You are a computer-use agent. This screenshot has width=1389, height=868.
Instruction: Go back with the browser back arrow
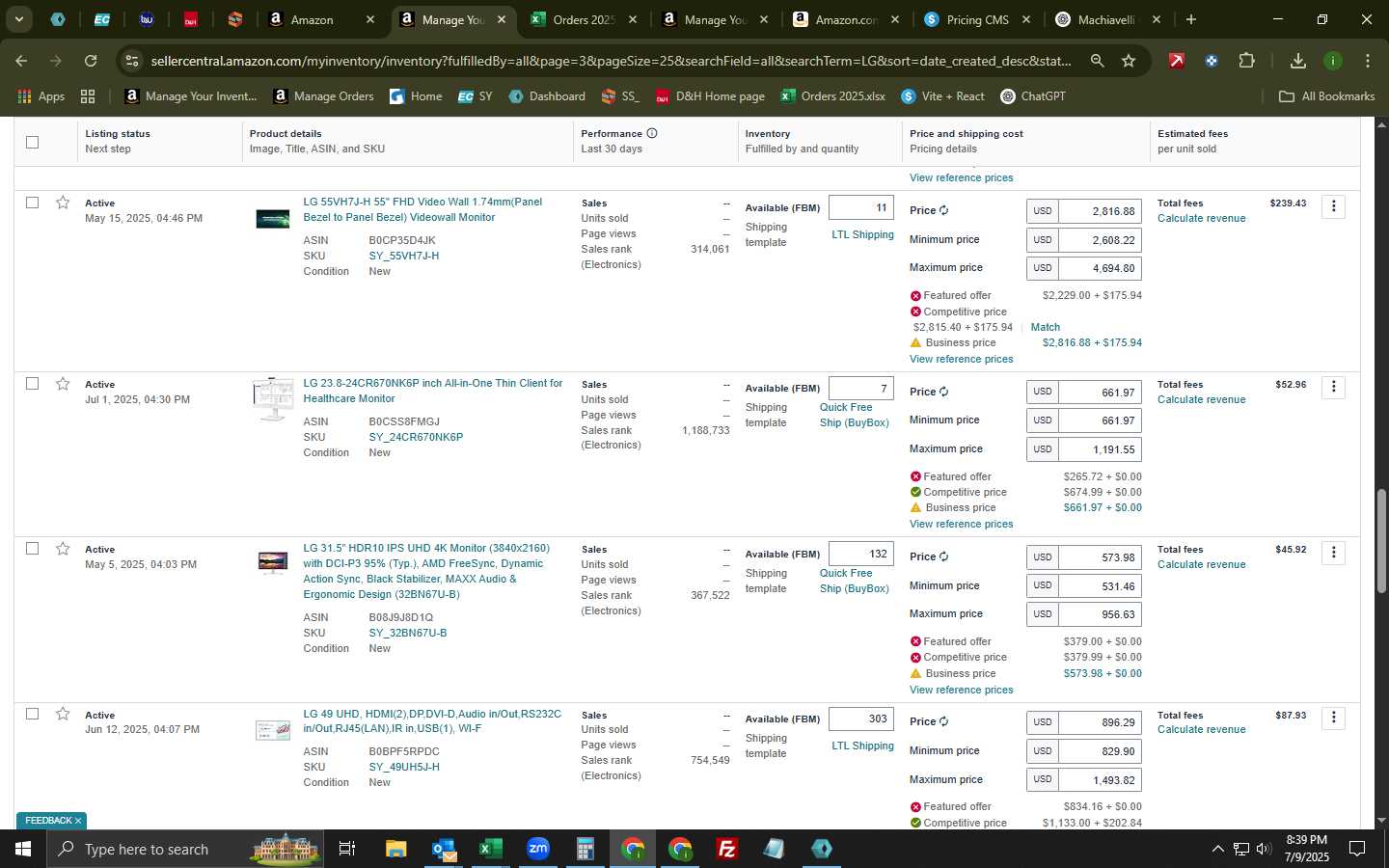(x=21, y=61)
